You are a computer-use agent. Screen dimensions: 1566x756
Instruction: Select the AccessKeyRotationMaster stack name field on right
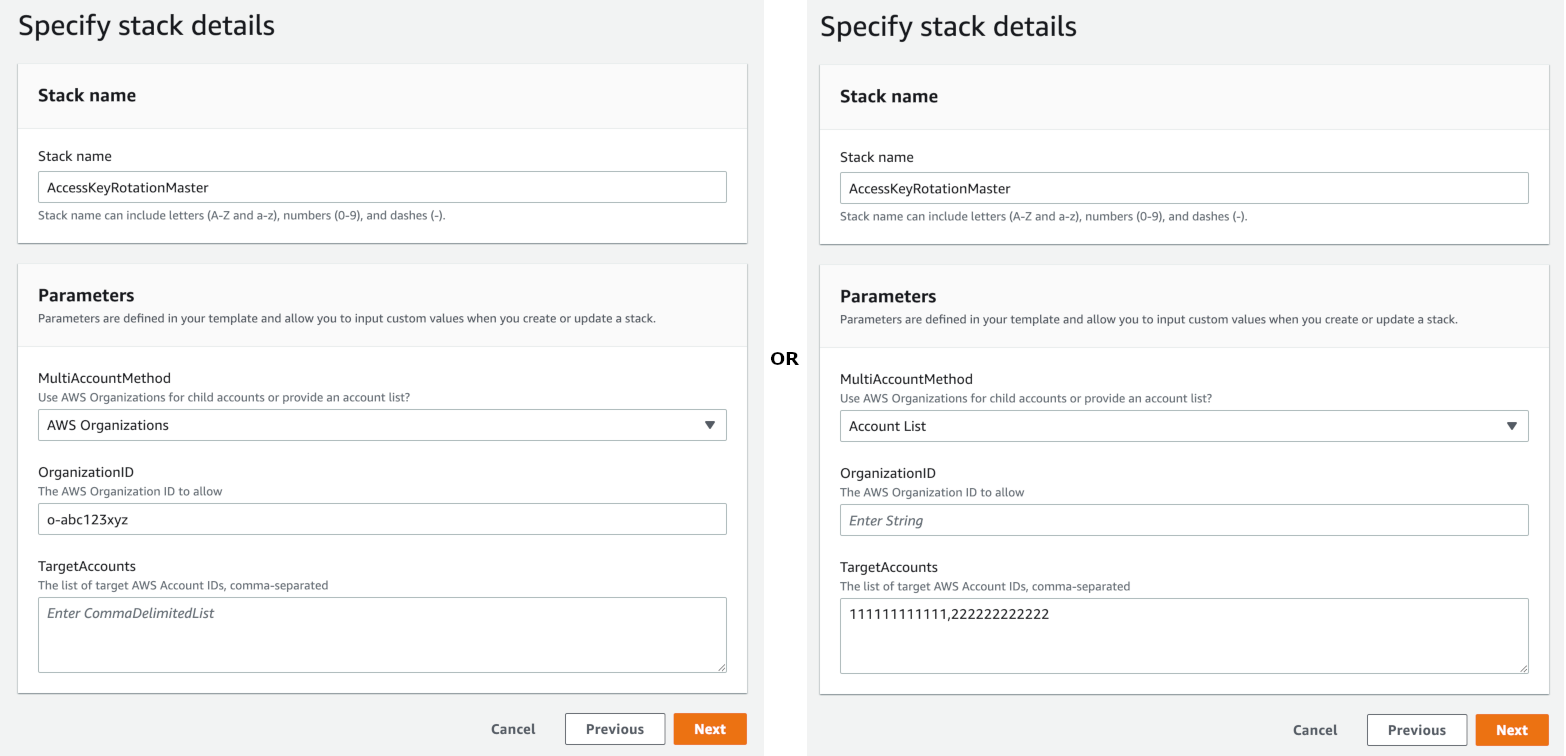(1184, 187)
